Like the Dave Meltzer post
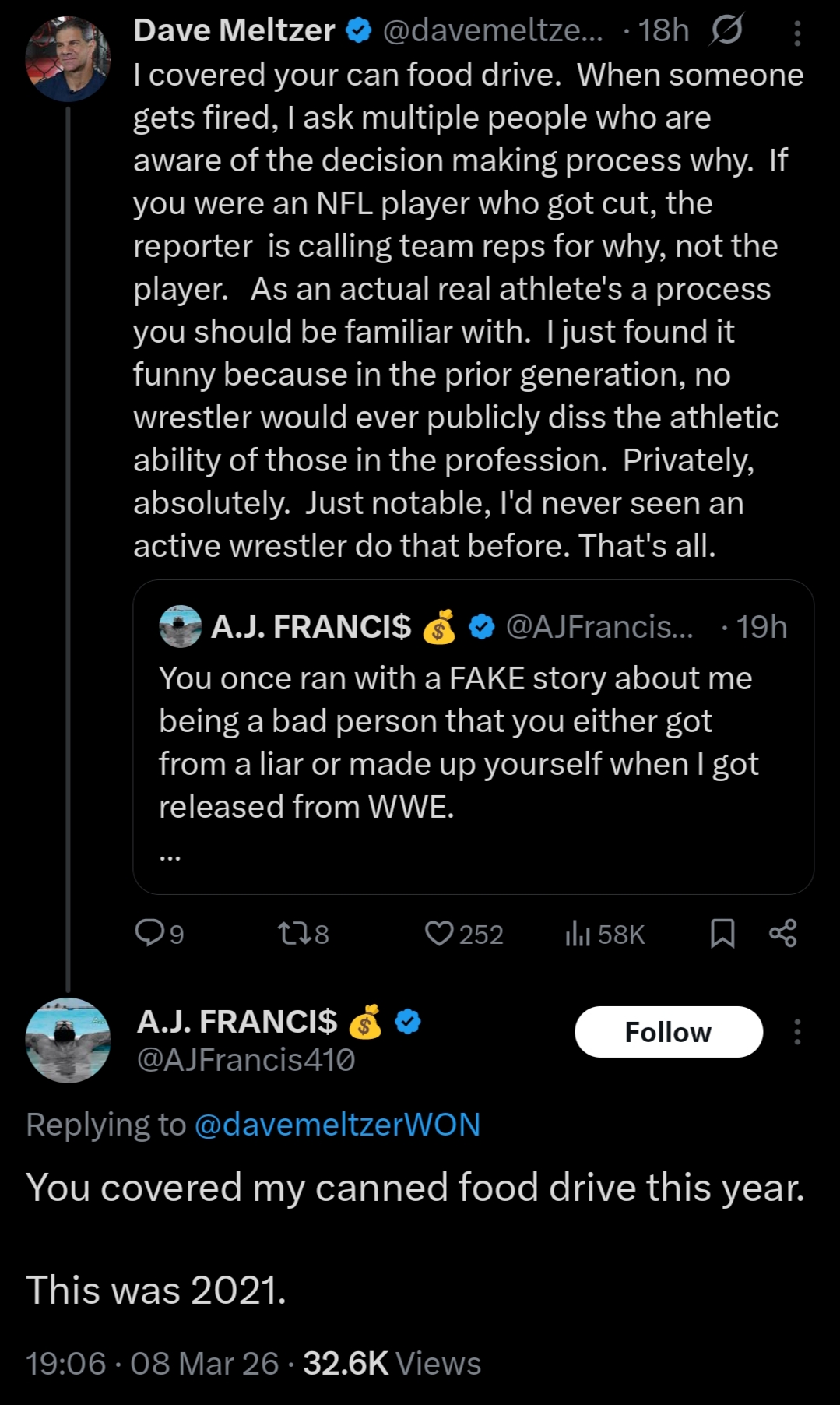Screen dimensions: 840x1405 (x=439, y=933)
